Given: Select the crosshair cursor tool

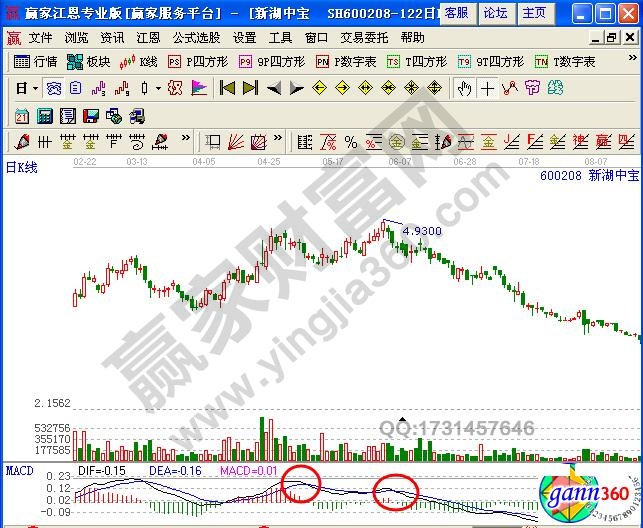Looking at the screenshot, I should tap(487, 88).
